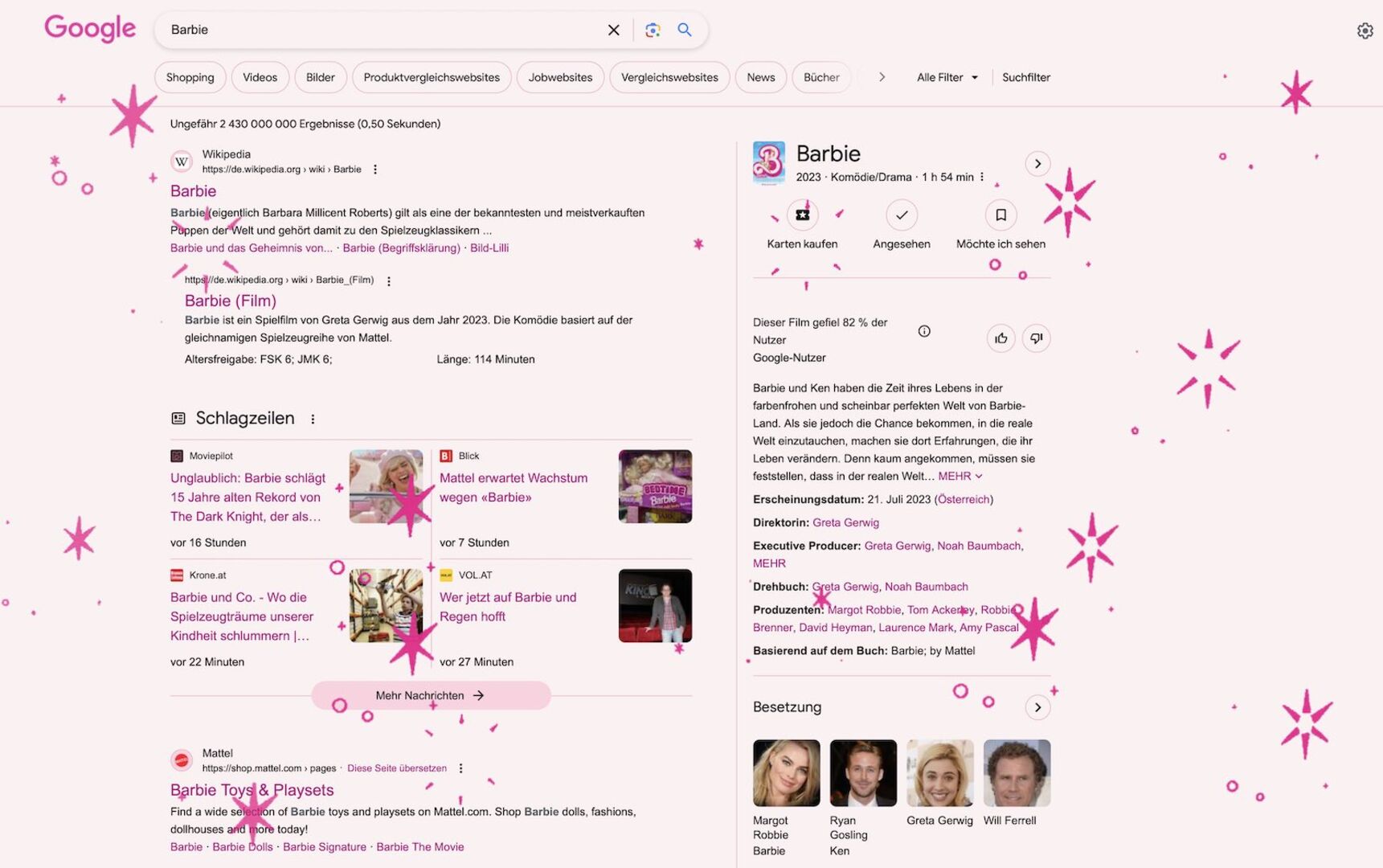Dislike the film with the thumbs-down icon

pos(1036,338)
